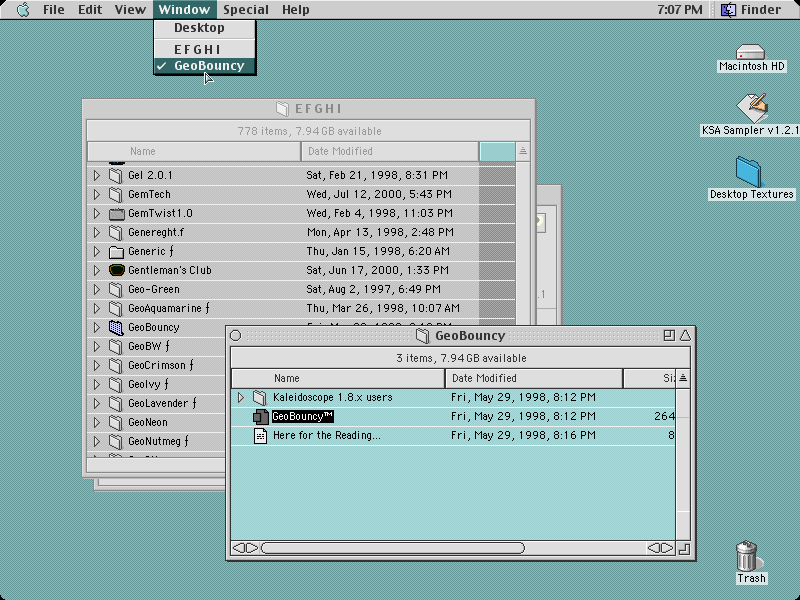Click the date 'Sat, Feb 21, 1998, 8:31 PM'
Screen dimensions: 800x600
click(x=377, y=176)
